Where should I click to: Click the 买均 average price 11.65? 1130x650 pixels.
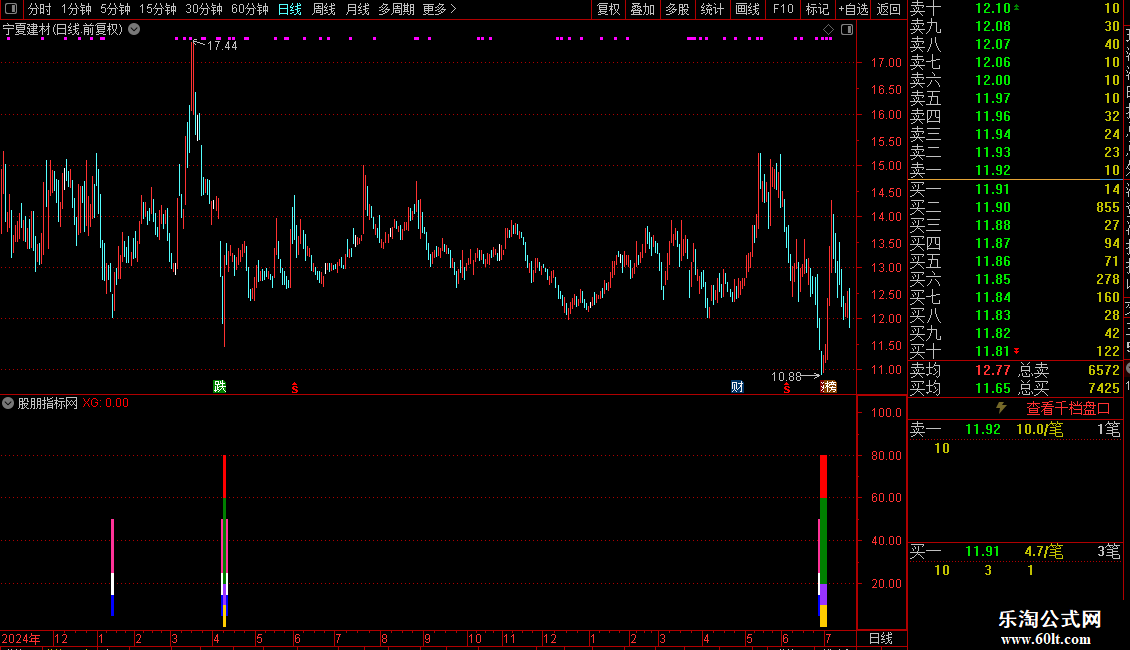click(992, 388)
